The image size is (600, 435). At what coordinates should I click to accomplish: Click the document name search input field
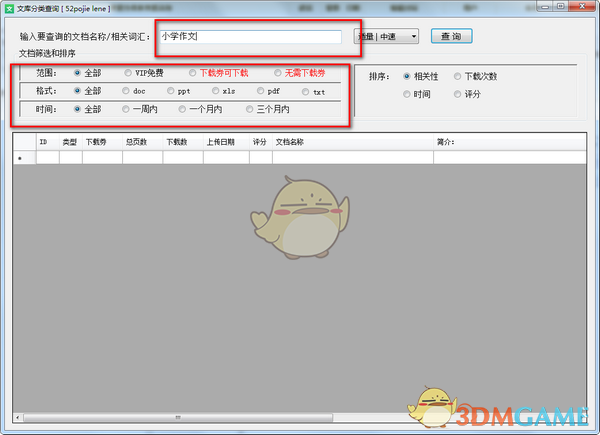pyautogui.click(x=251, y=37)
